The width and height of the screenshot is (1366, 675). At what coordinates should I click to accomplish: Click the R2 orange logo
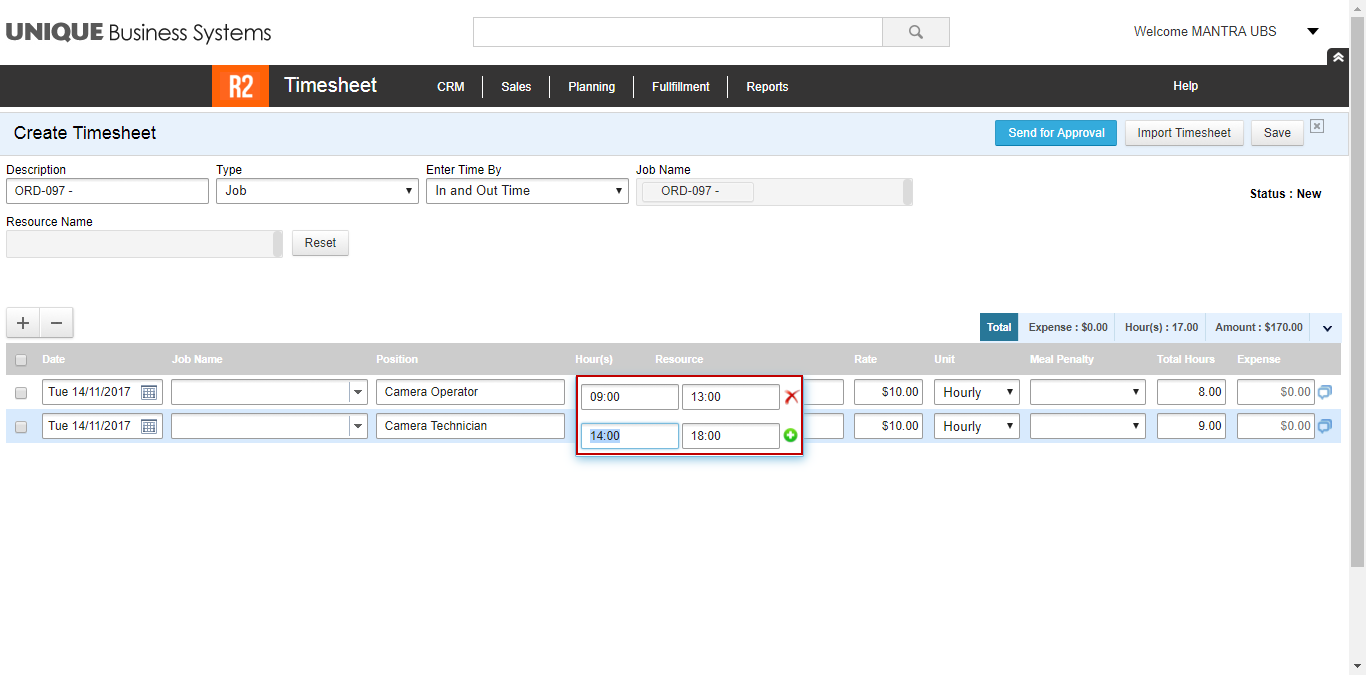[x=240, y=86]
